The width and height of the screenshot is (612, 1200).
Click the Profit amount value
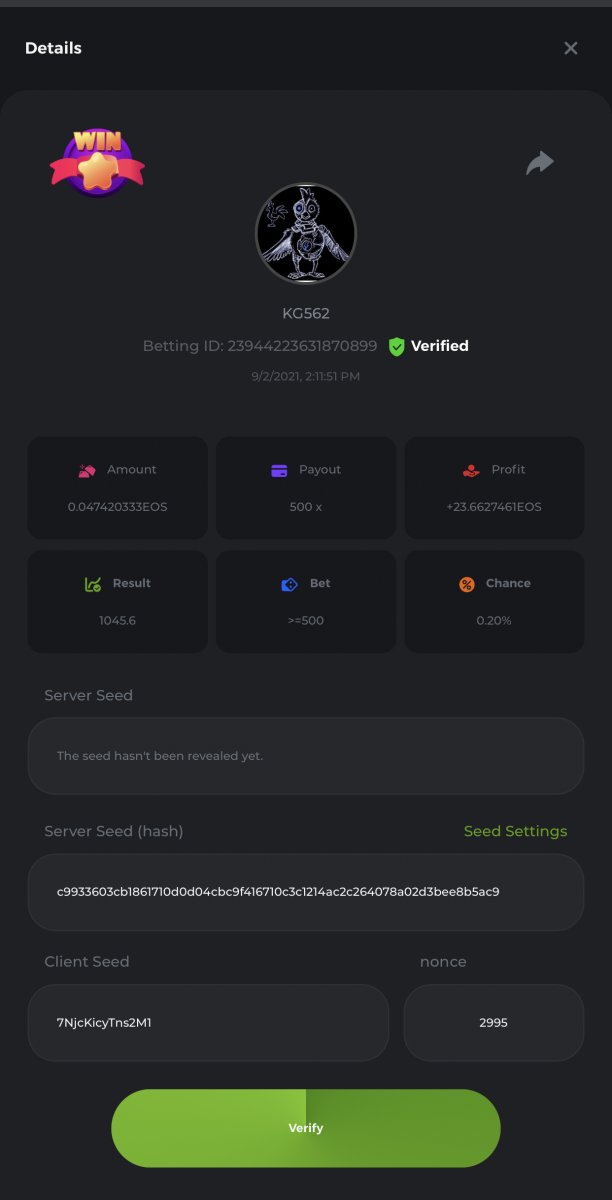(494, 507)
